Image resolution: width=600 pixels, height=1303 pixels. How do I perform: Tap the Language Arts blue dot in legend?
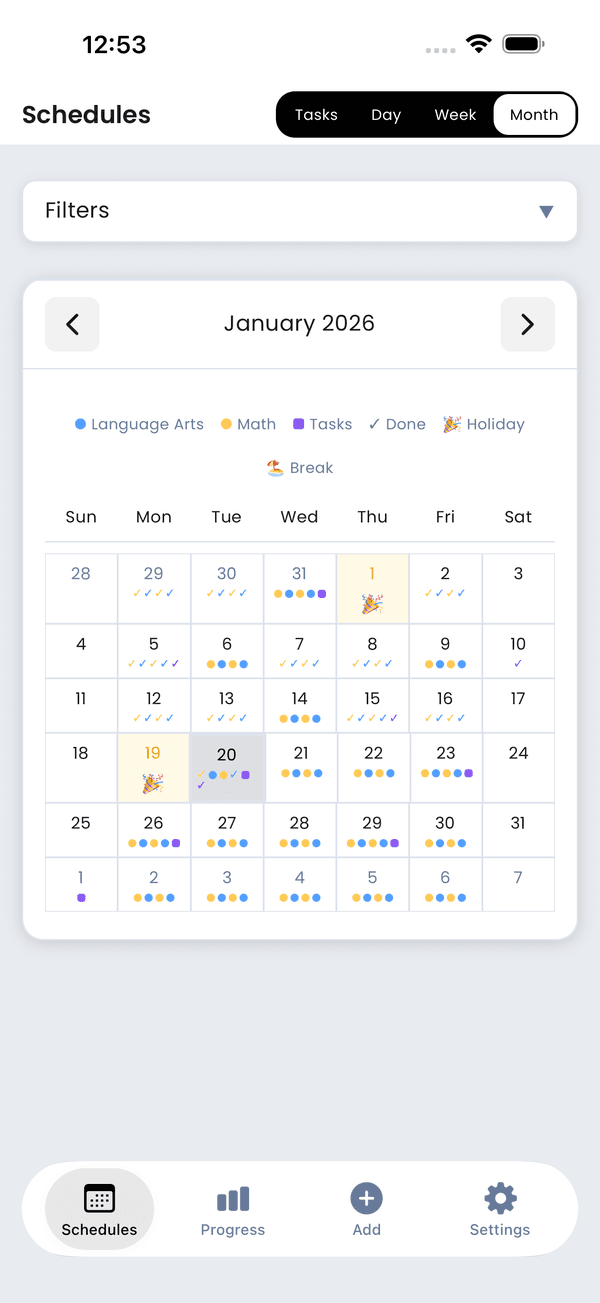pos(81,424)
